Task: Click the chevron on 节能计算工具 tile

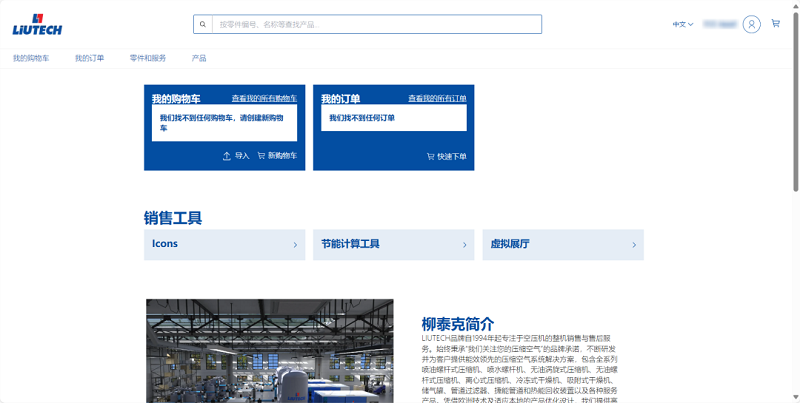Action: click(465, 245)
